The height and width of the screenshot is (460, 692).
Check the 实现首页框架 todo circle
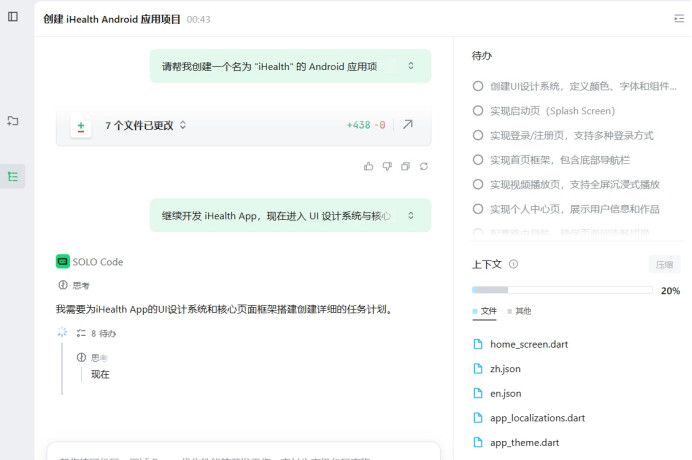478,160
